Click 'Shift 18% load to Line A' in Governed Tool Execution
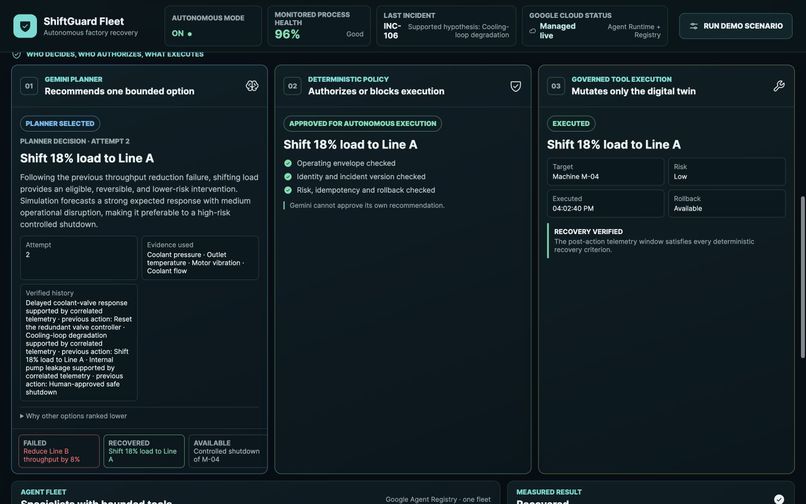Viewport: 806px width, 504px height. 614,145
